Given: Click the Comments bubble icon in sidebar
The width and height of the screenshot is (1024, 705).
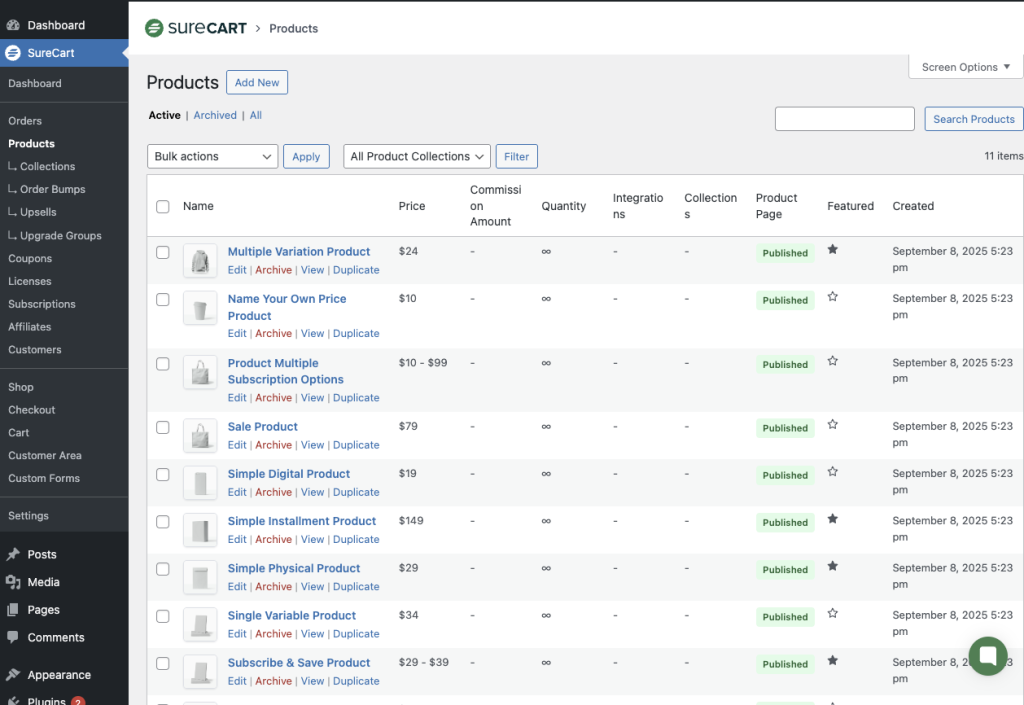Looking at the screenshot, I should point(13,637).
